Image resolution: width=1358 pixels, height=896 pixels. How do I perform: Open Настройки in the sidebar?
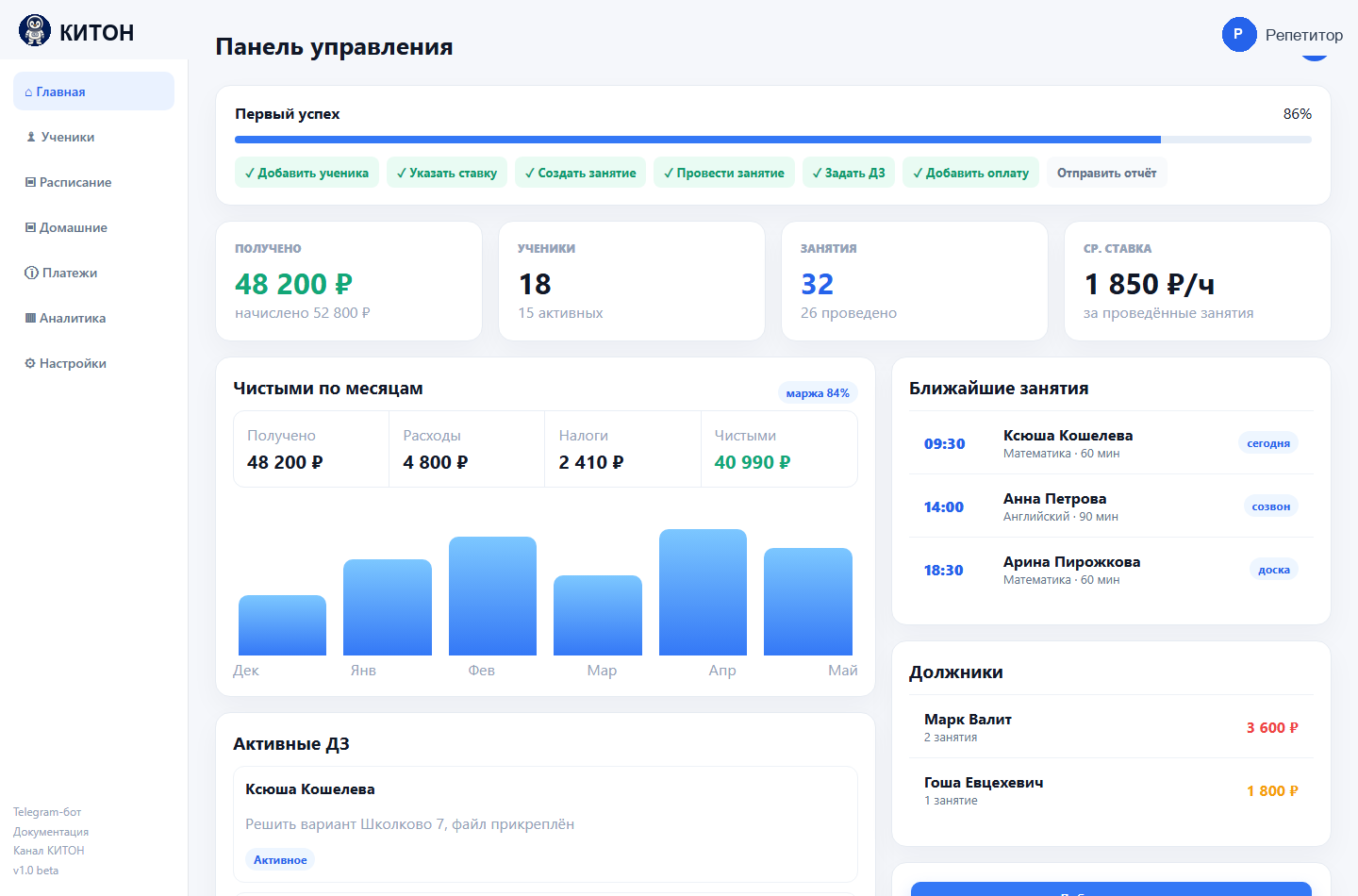93,363
